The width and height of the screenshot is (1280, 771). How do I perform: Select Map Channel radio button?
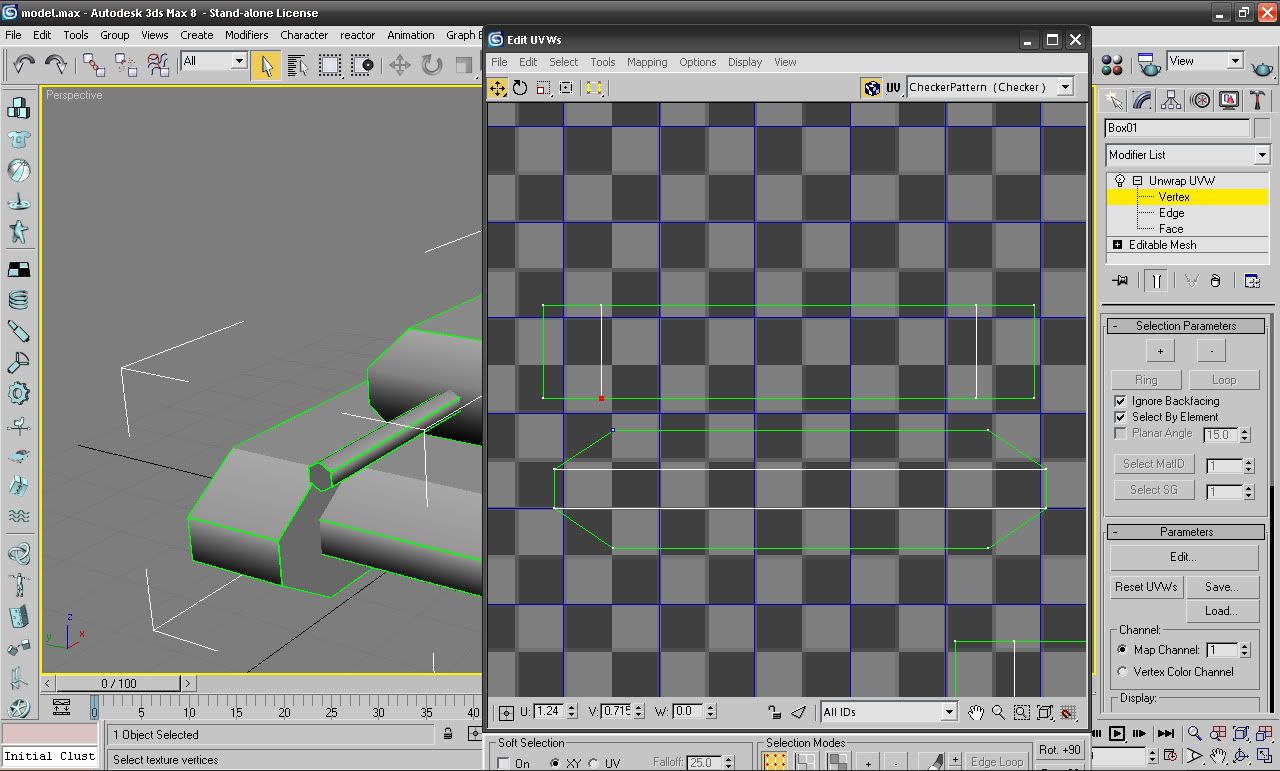point(1122,650)
